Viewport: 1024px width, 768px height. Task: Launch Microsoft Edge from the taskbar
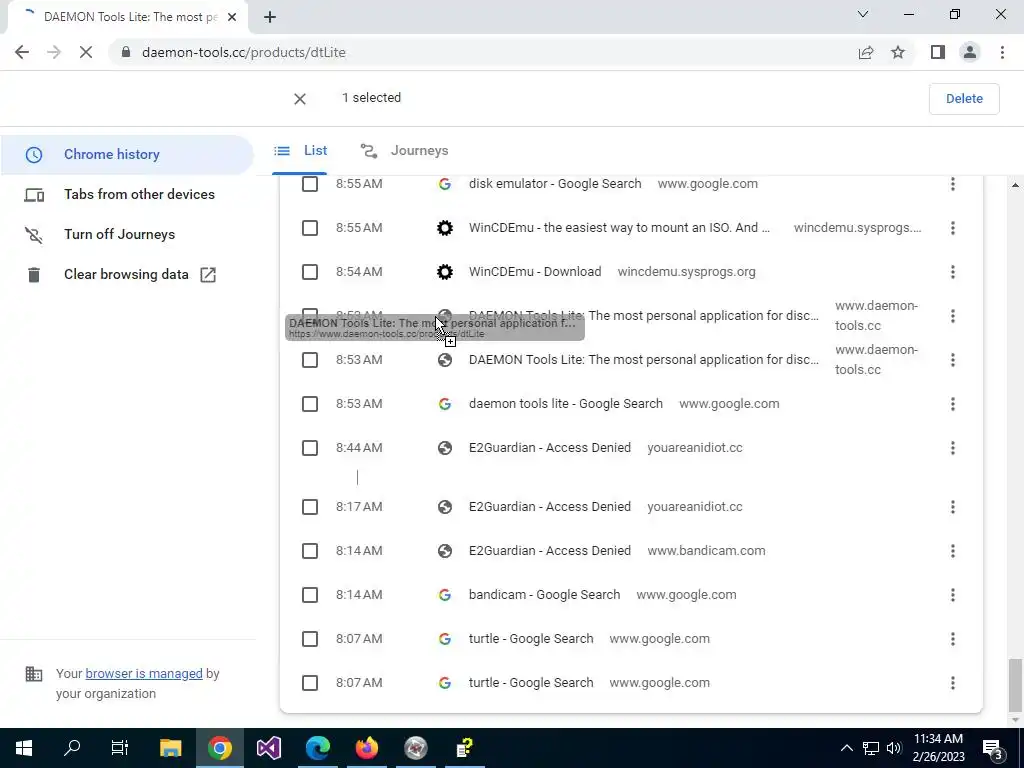317,748
